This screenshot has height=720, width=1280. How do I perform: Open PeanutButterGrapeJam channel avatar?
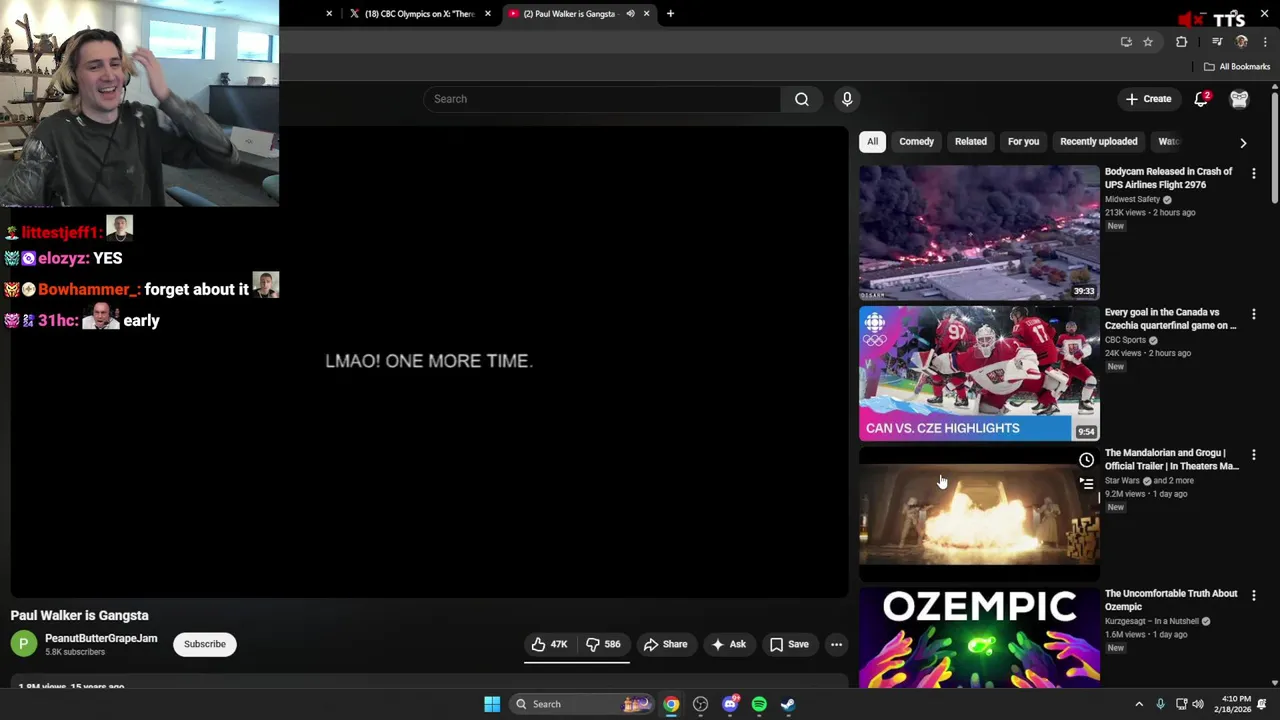pyautogui.click(x=24, y=644)
